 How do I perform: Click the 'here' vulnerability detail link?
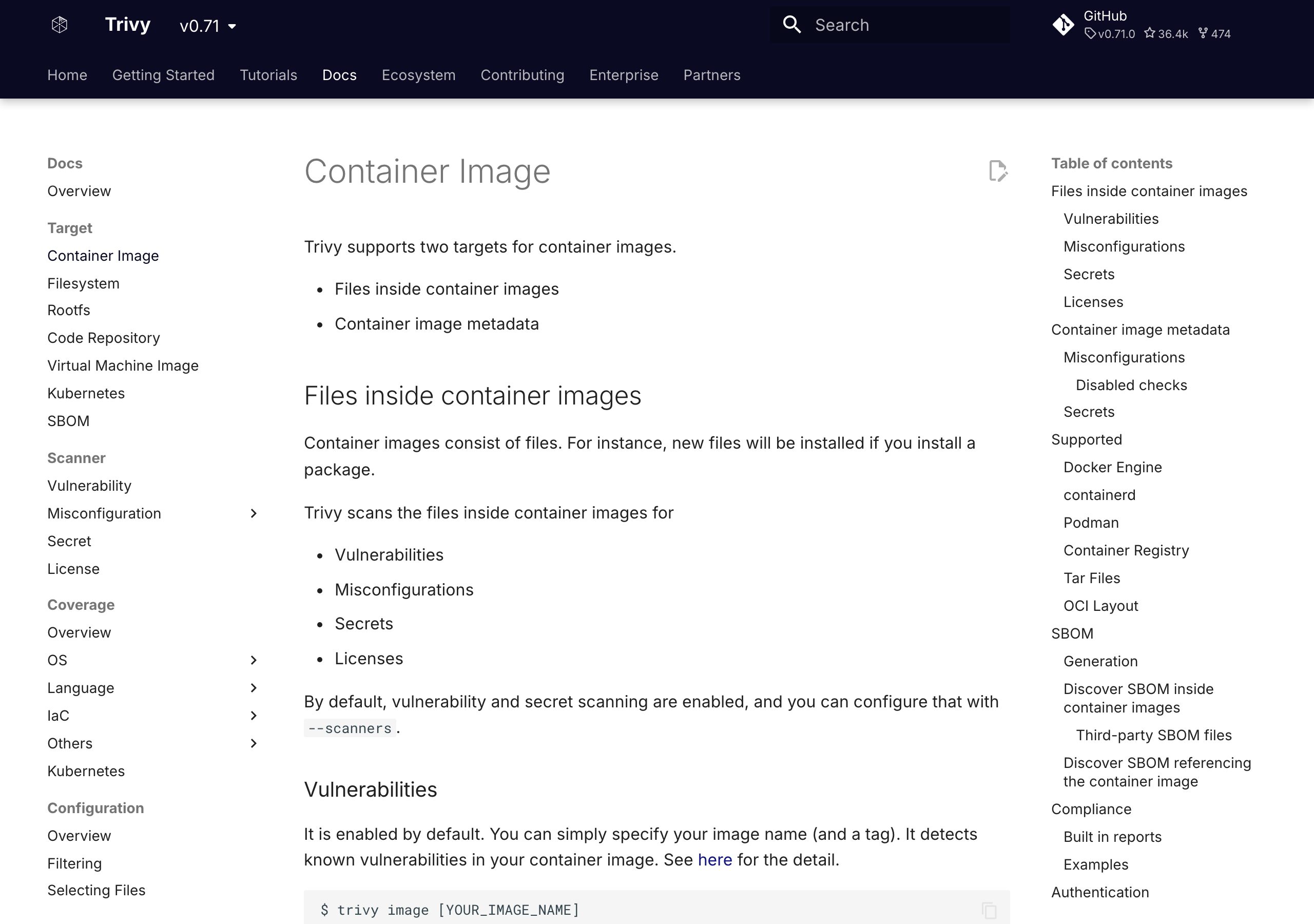(715, 859)
